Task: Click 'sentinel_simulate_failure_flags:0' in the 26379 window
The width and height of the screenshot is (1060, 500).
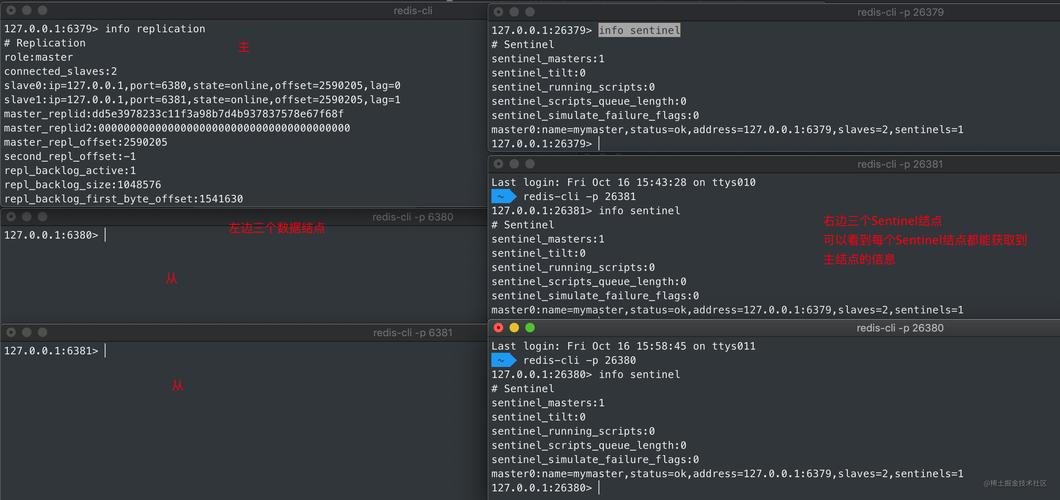Action: (x=595, y=116)
